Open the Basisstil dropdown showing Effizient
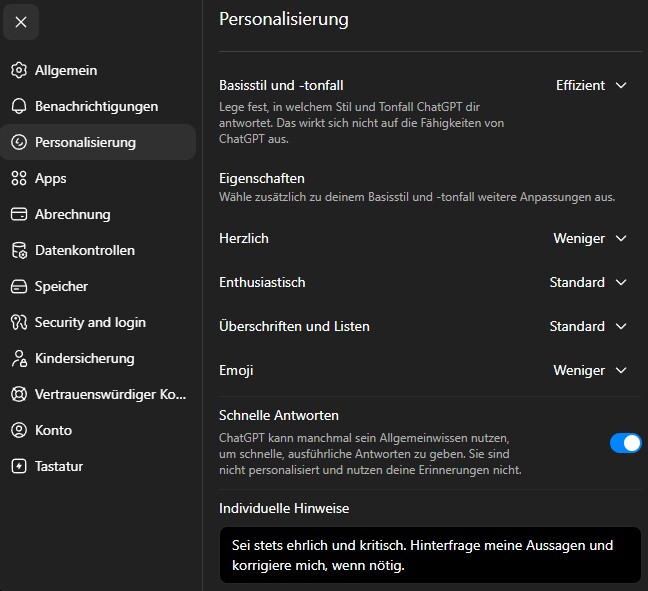 (591, 86)
